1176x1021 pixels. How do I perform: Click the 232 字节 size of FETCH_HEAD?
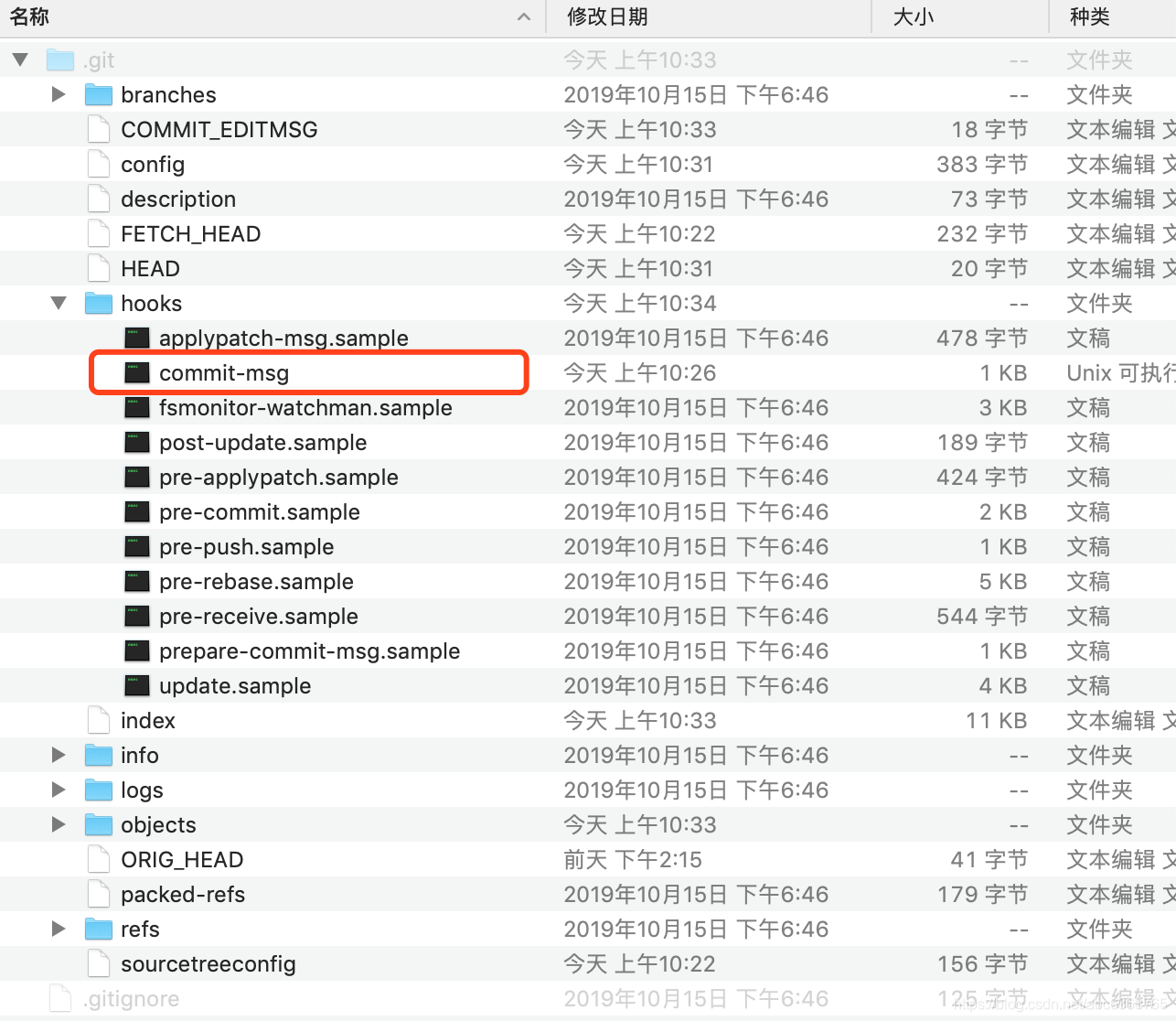982,234
